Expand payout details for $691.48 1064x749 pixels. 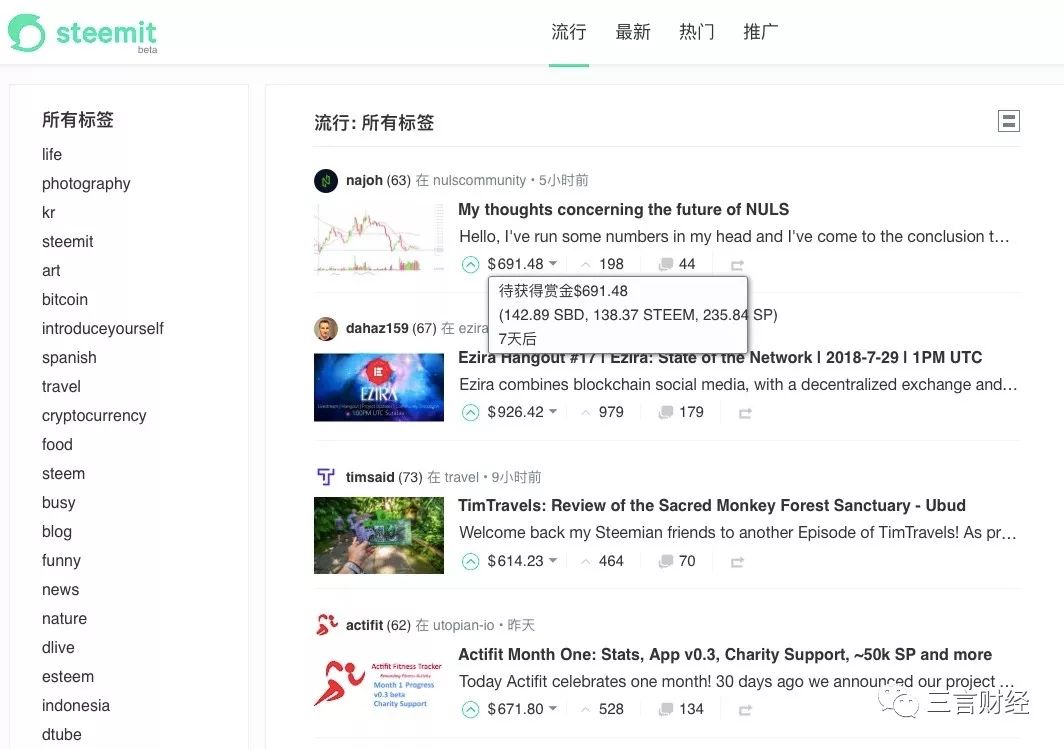(x=522, y=264)
